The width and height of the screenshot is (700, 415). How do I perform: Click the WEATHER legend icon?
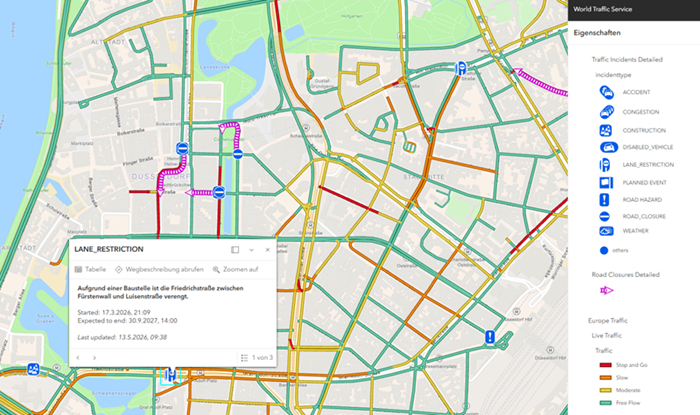(606, 231)
